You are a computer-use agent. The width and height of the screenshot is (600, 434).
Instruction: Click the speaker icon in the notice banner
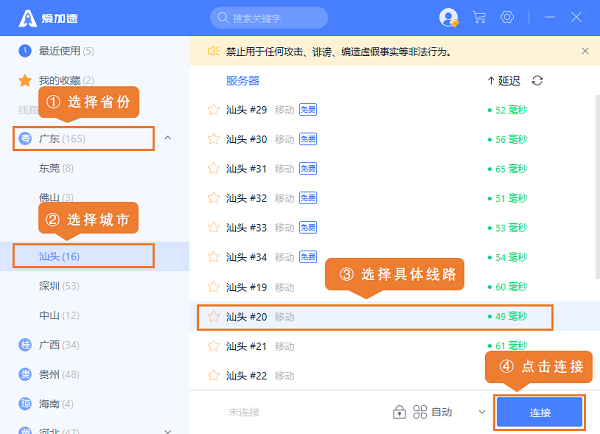[213, 51]
